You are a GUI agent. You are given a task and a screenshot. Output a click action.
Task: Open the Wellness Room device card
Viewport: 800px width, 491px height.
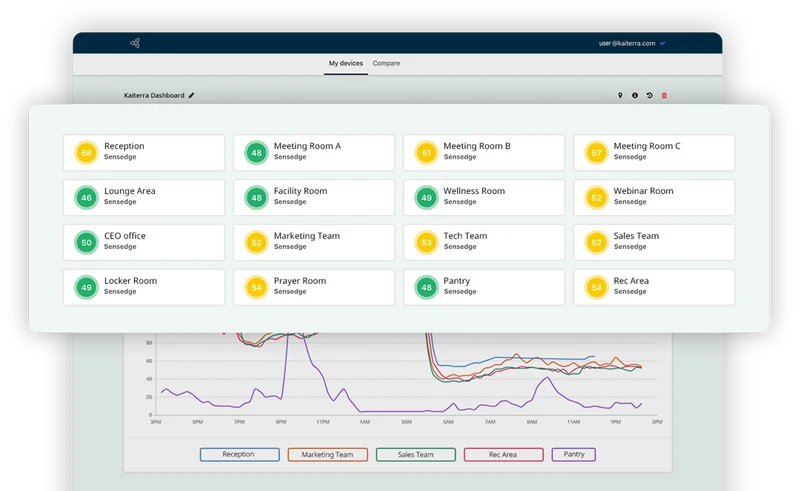(x=484, y=198)
